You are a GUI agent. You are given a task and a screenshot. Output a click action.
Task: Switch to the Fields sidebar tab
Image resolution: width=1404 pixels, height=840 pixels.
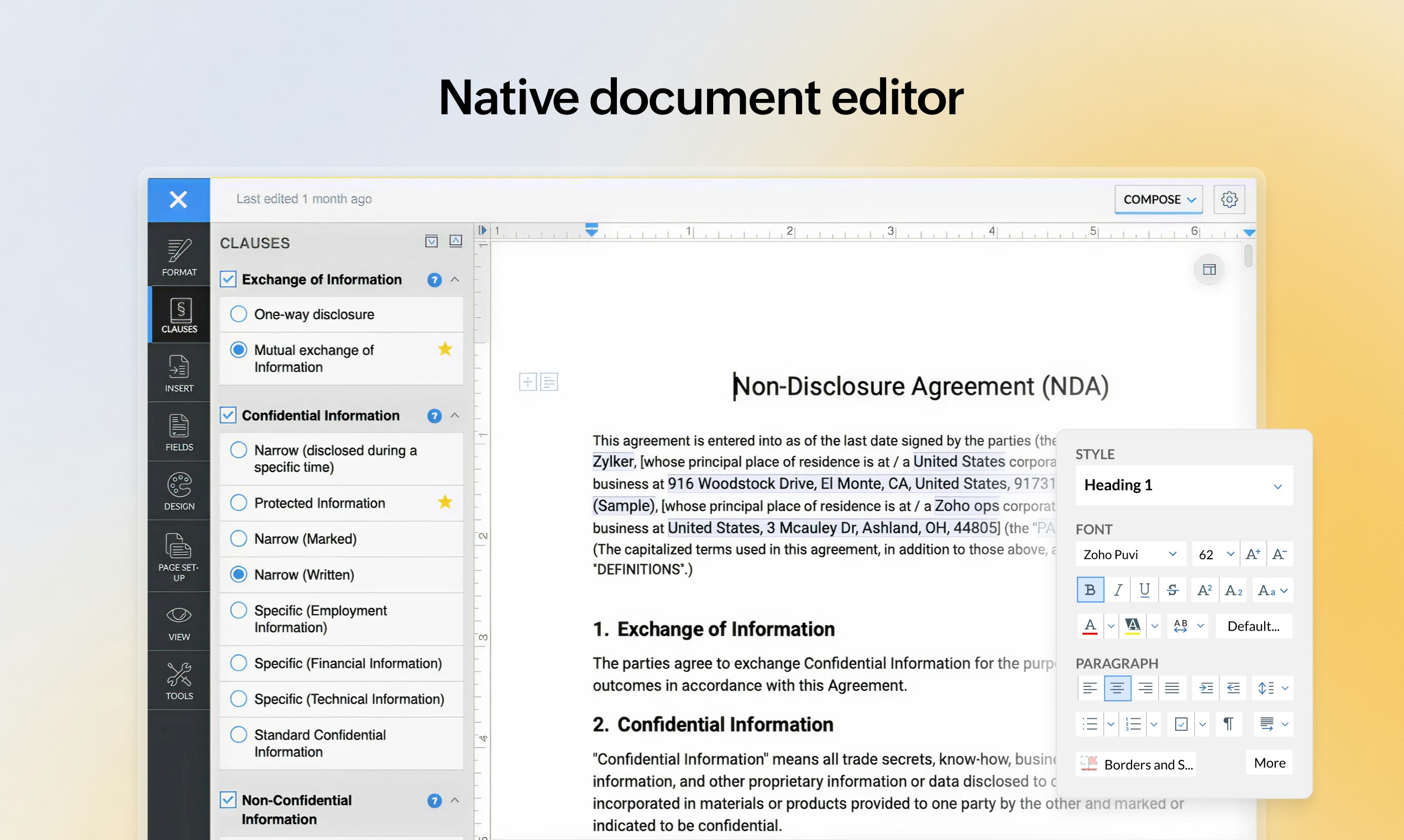point(179,432)
